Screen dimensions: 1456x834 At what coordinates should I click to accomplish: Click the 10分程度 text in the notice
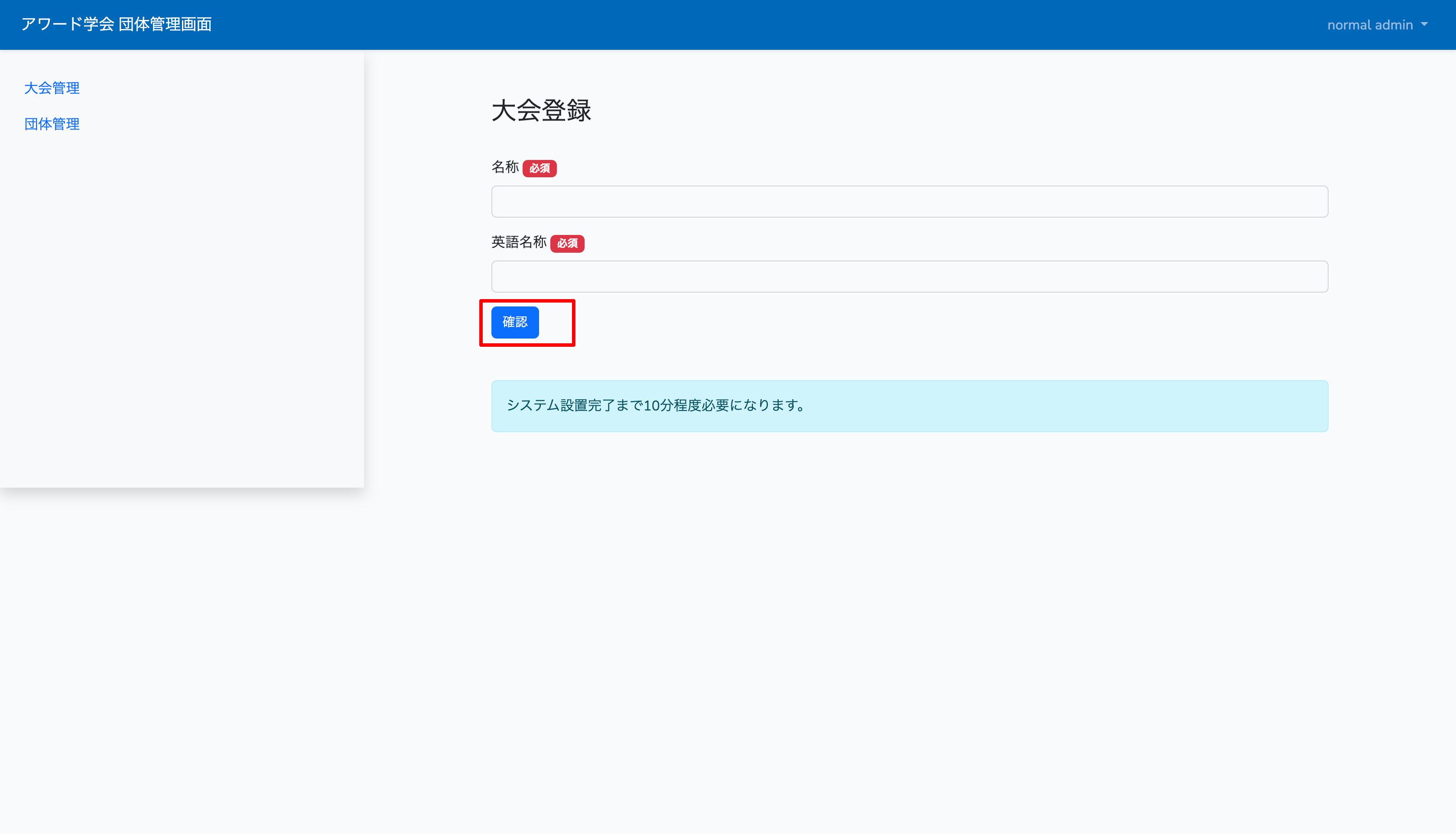coord(672,406)
